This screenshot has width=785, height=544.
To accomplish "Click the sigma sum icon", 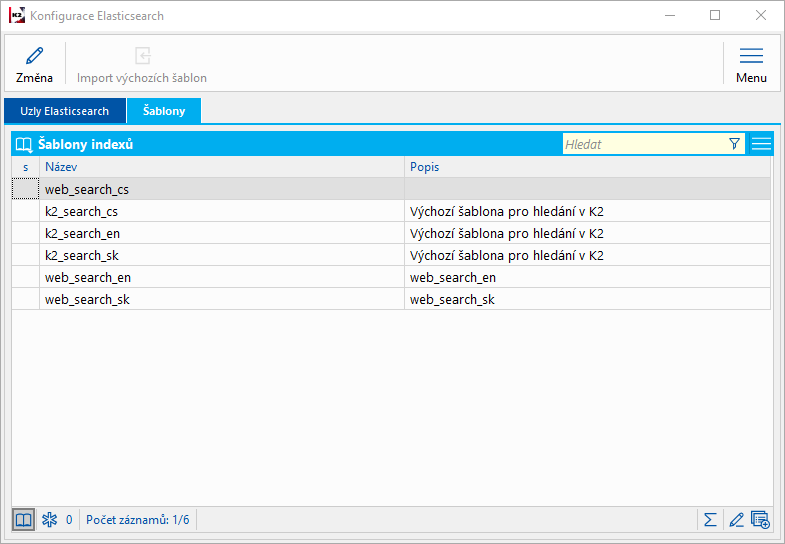I will 710,520.
